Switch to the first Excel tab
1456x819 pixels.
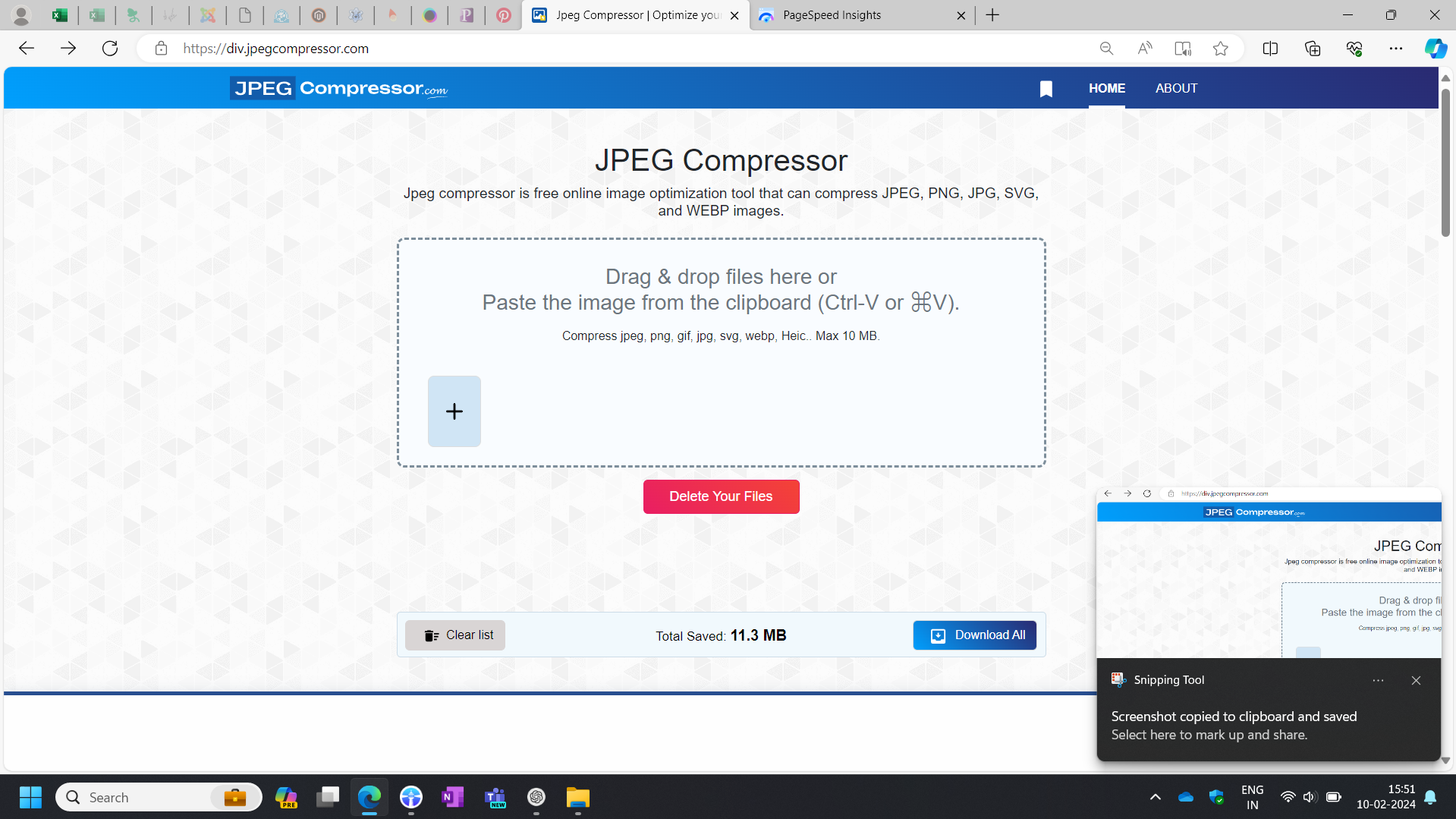pos(59,15)
